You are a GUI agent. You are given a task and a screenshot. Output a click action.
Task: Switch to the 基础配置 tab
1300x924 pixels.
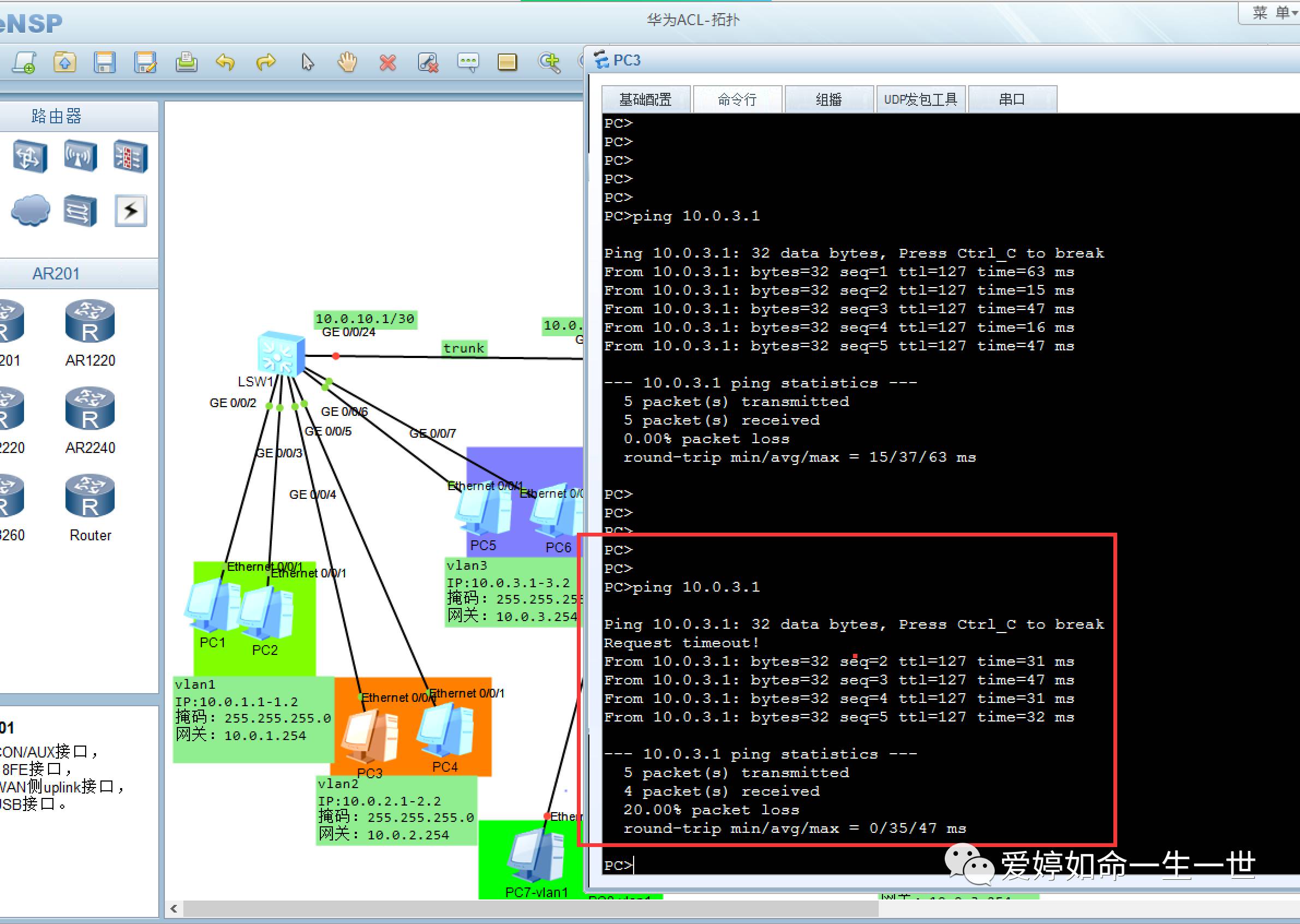(645, 100)
